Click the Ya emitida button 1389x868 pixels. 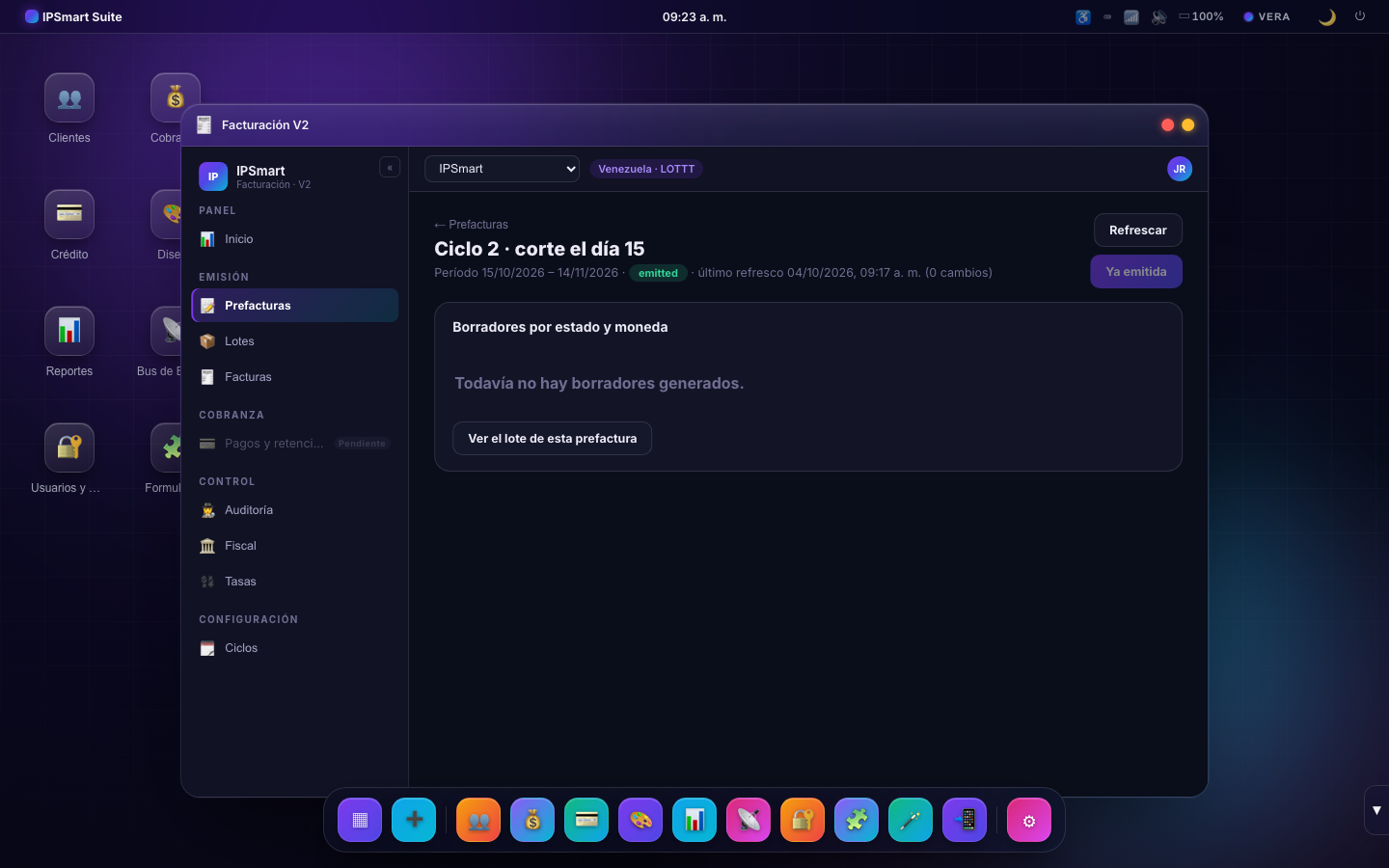1136,272
